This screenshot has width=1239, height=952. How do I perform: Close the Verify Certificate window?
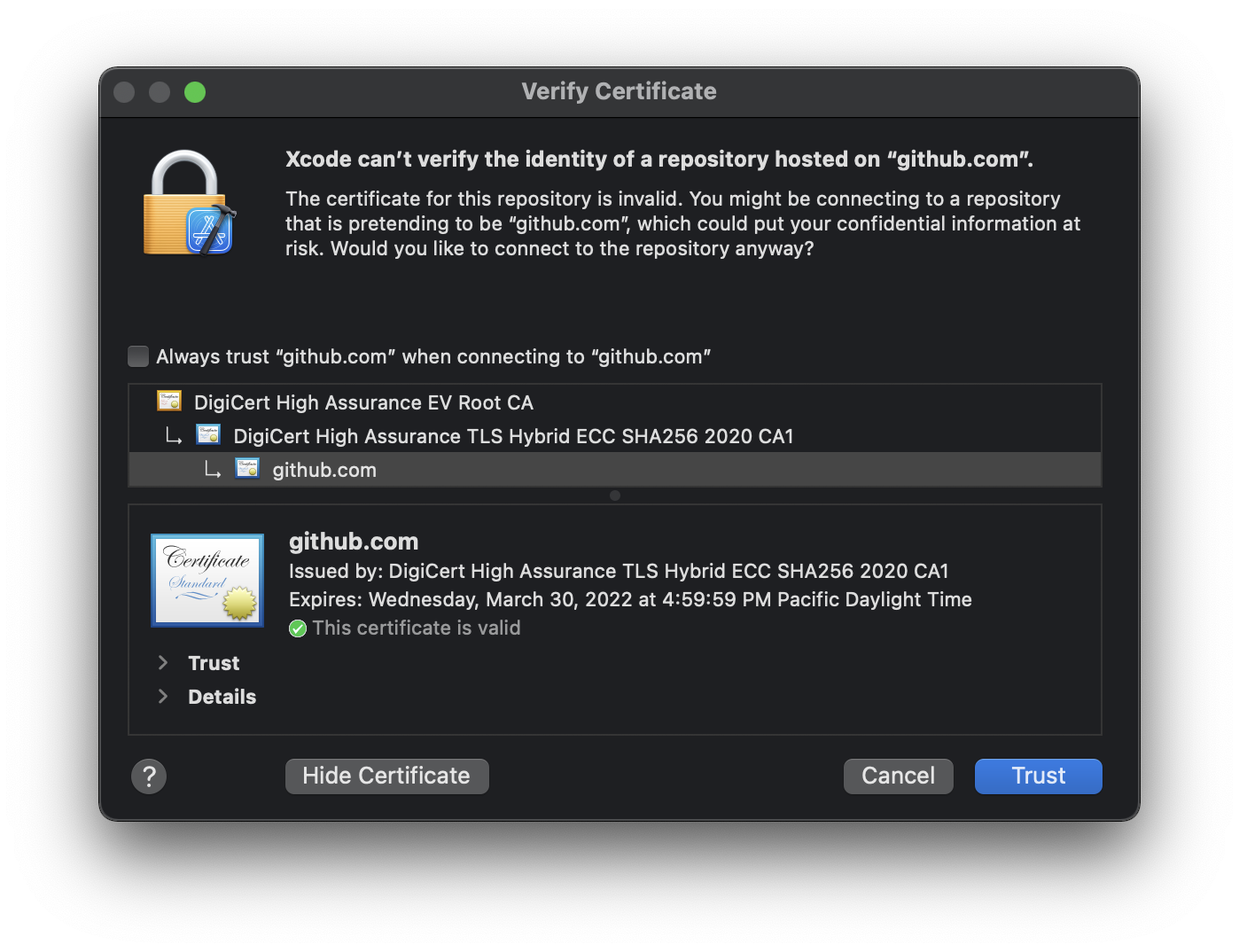tap(124, 92)
